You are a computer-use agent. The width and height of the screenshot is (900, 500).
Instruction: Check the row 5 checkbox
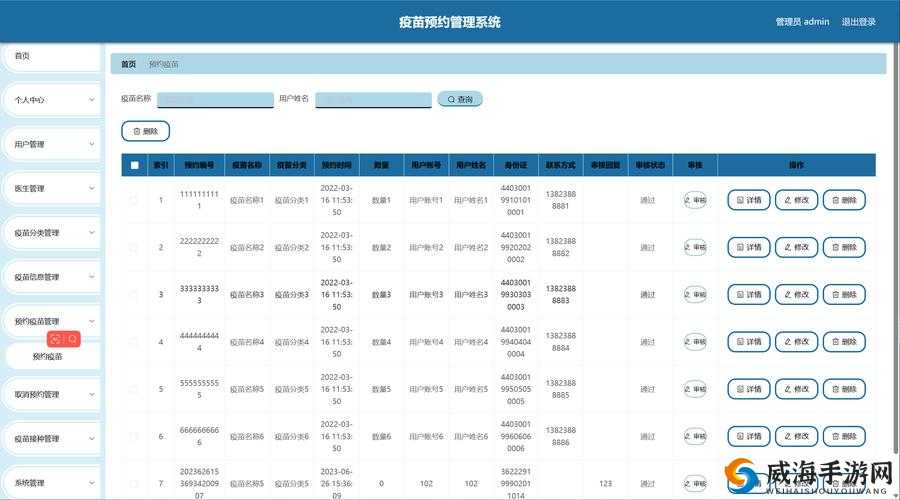coord(134,389)
